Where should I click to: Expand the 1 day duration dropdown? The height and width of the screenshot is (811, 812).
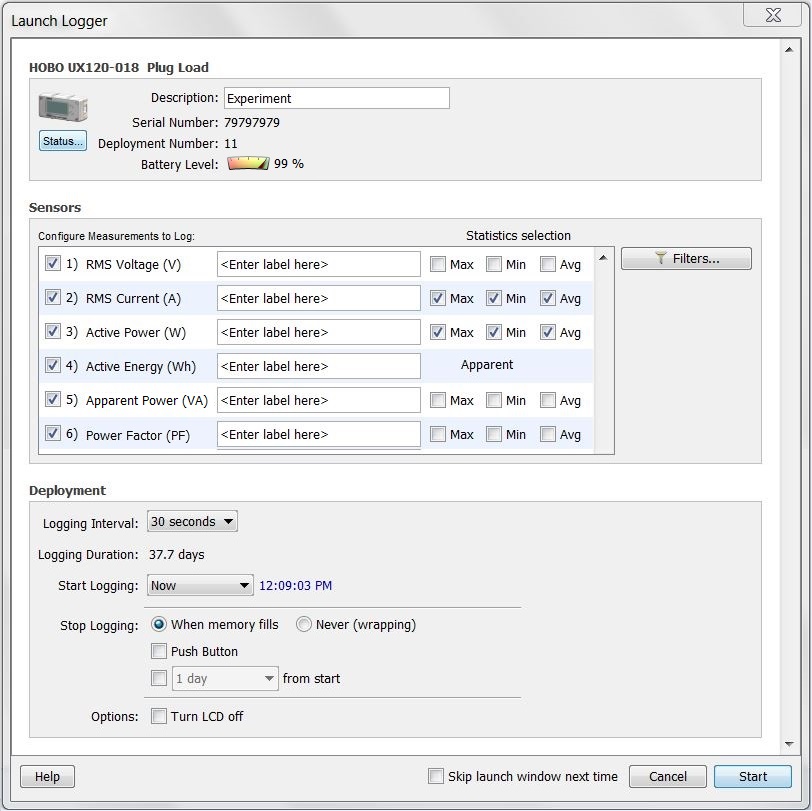pyautogui.click(x=225, y=679)
